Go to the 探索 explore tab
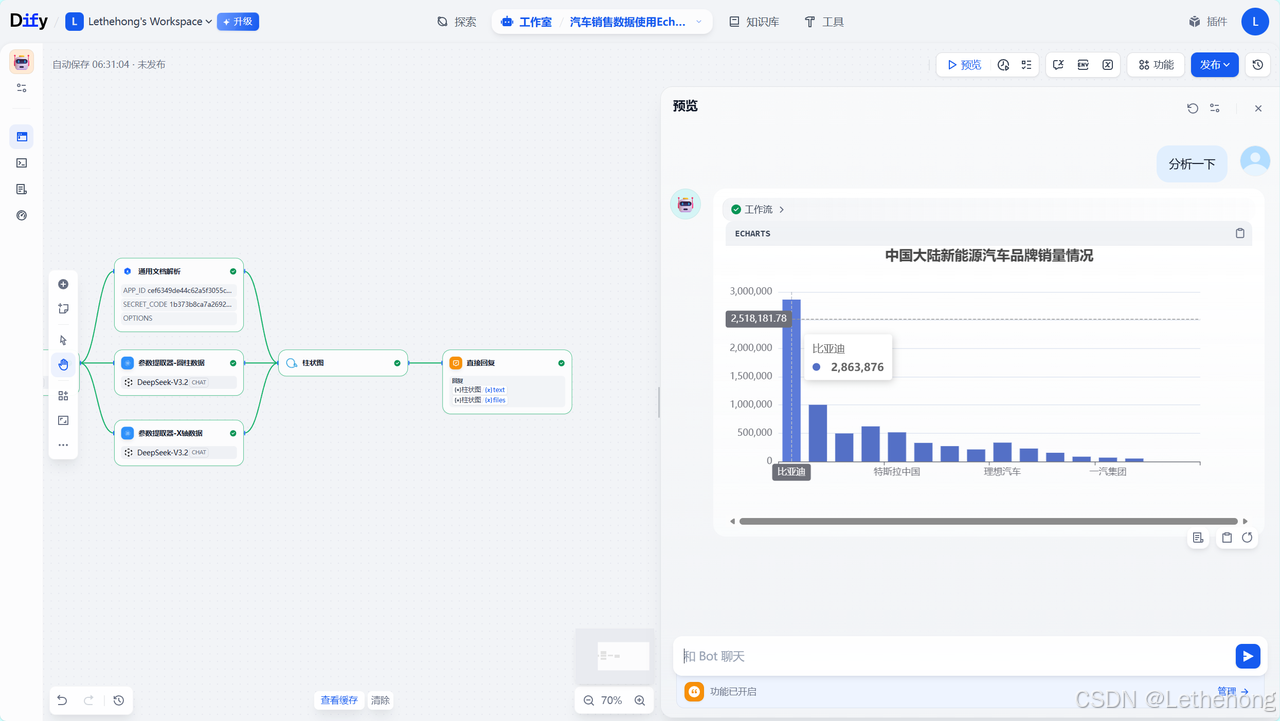Image resolution: width=1280 pixels, height=721 pixels. [457, 21]
